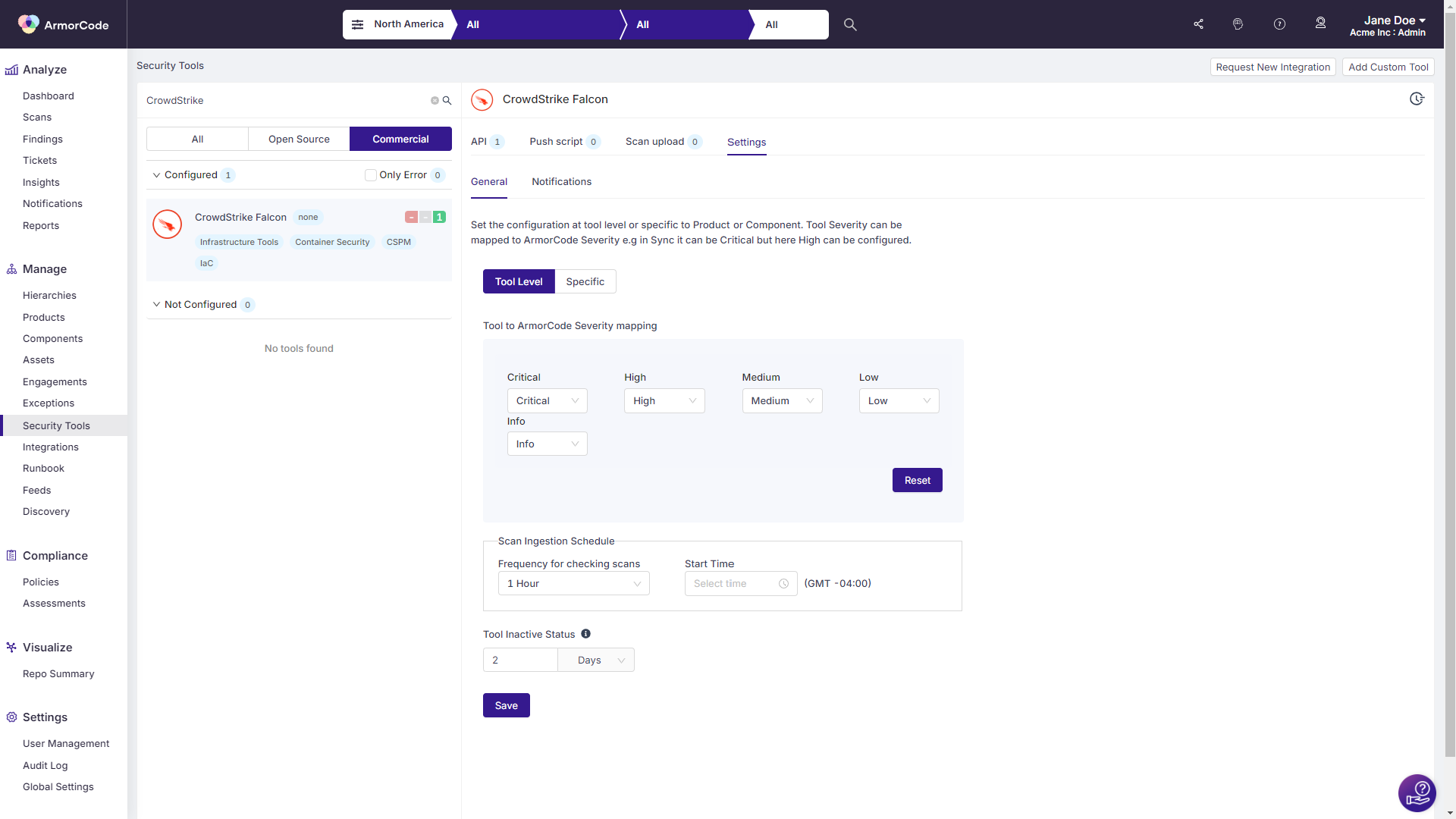1456x819 pixels.
Task: Click the Reset button
Action: pos(917,481)
